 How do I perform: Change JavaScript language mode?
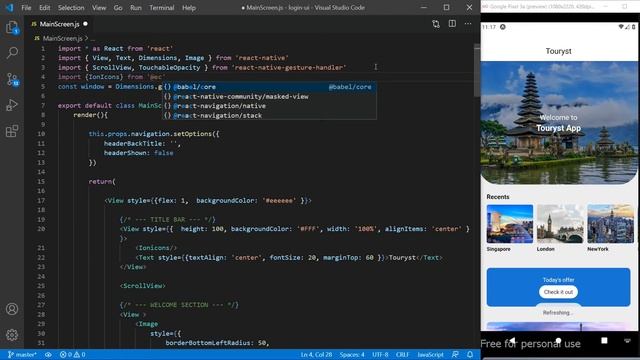[430, 355]
